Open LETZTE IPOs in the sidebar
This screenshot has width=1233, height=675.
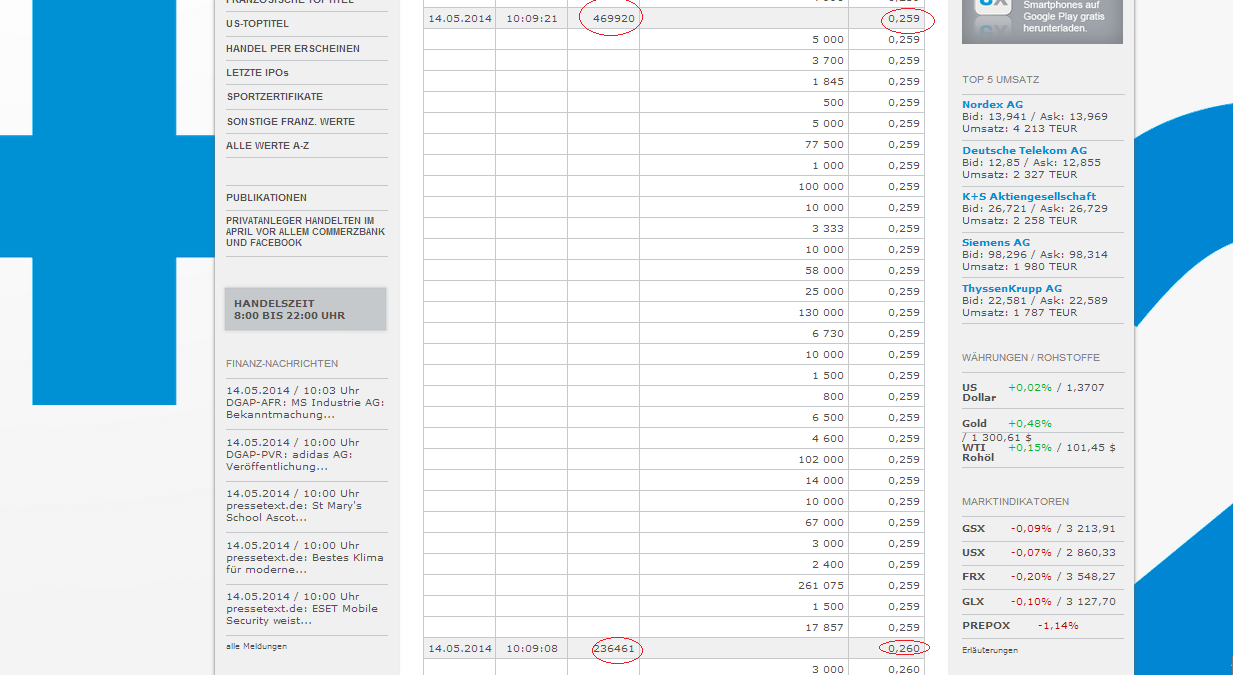click(x=257, y=72)
